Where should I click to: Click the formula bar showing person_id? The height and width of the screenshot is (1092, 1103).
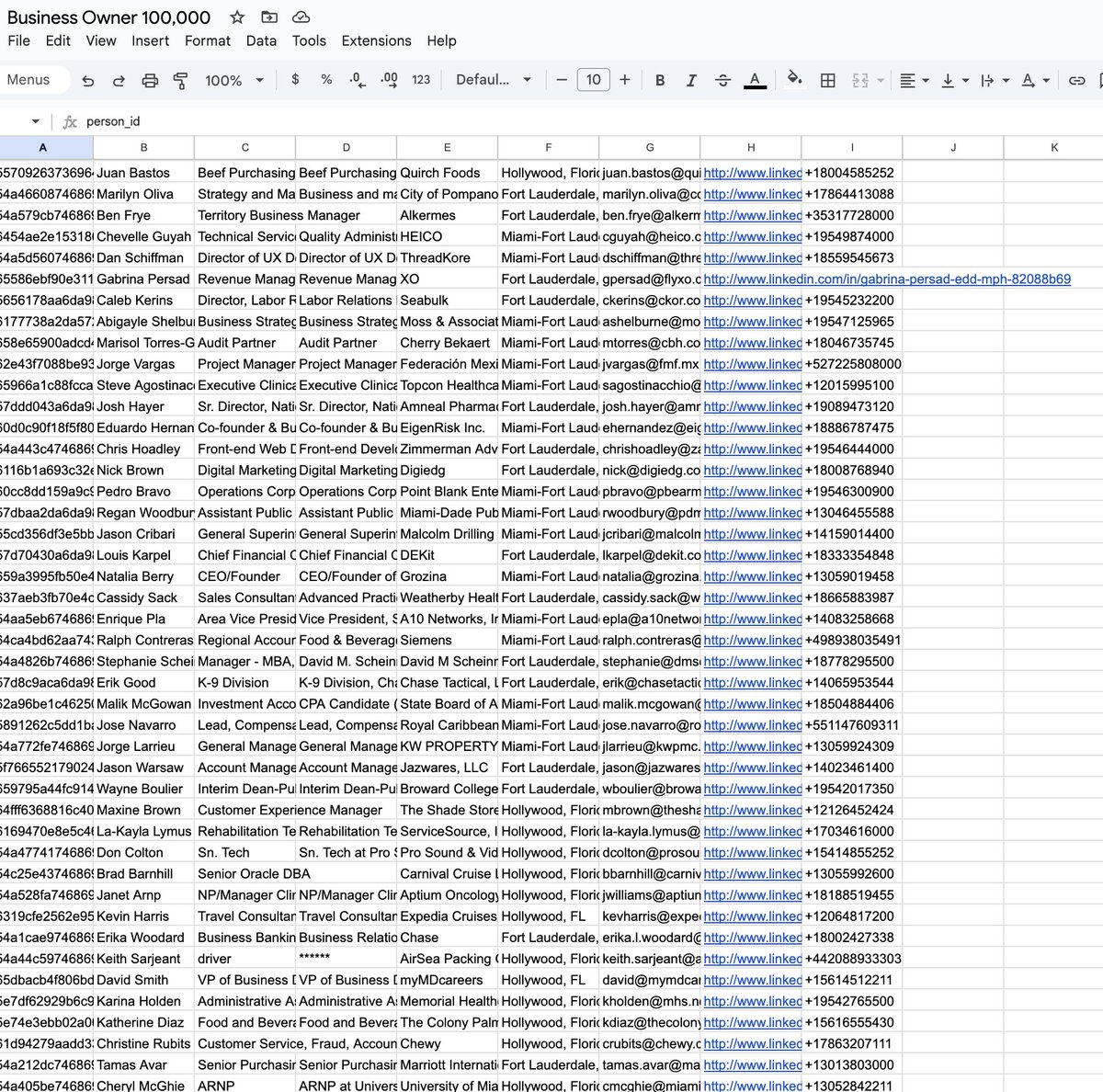[588, 121]
